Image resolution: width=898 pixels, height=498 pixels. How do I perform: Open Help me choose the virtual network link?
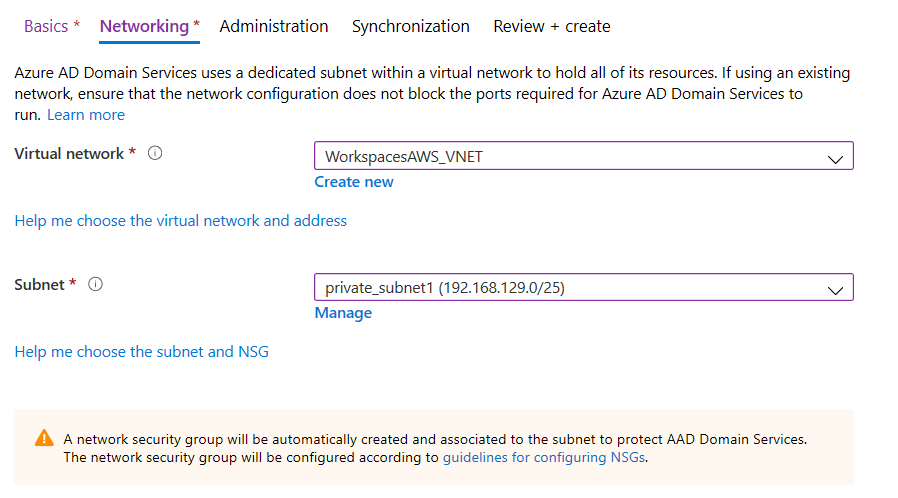click(x=181, y=220)
